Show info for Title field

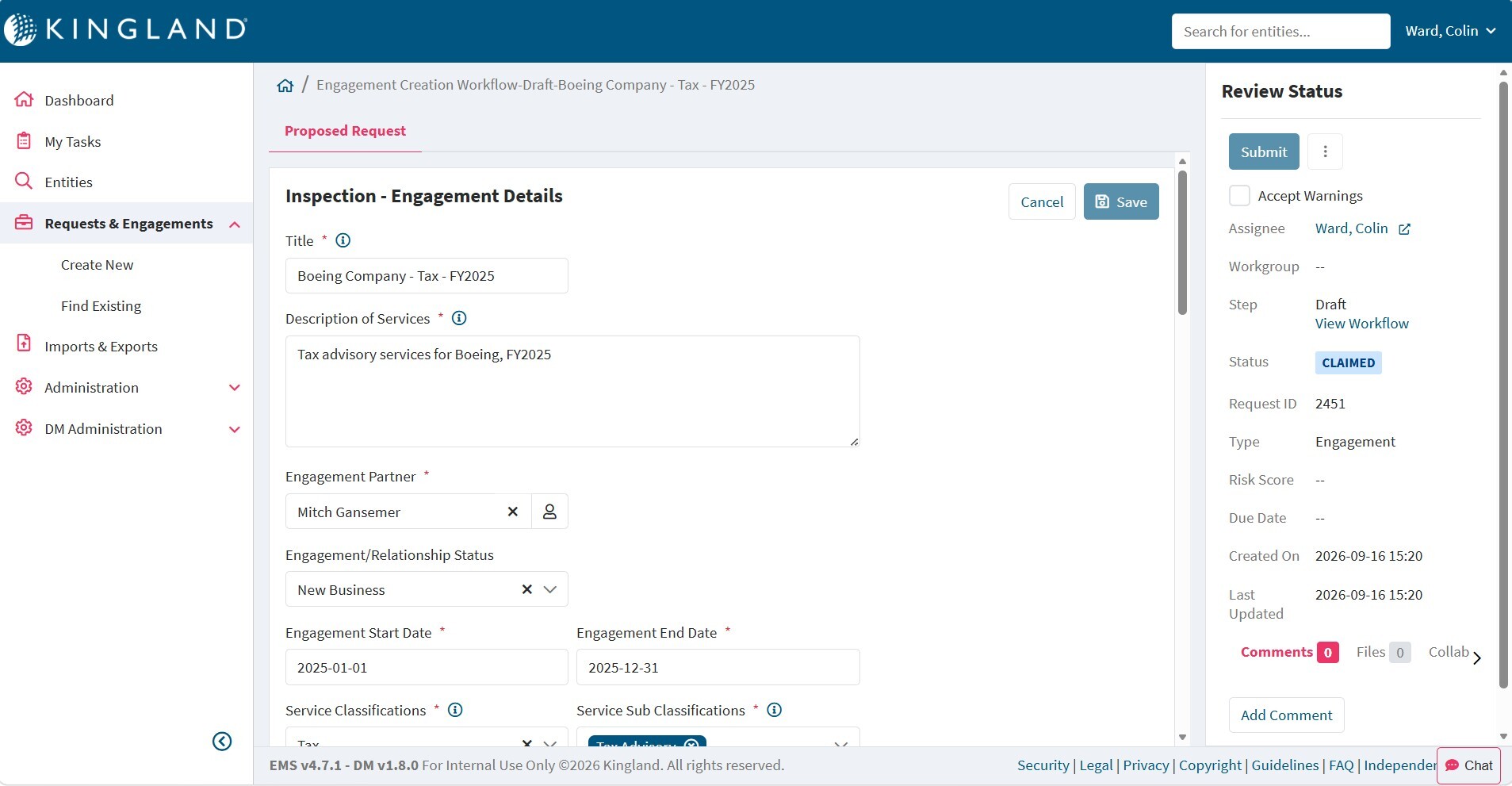click(x=343, y=240)
